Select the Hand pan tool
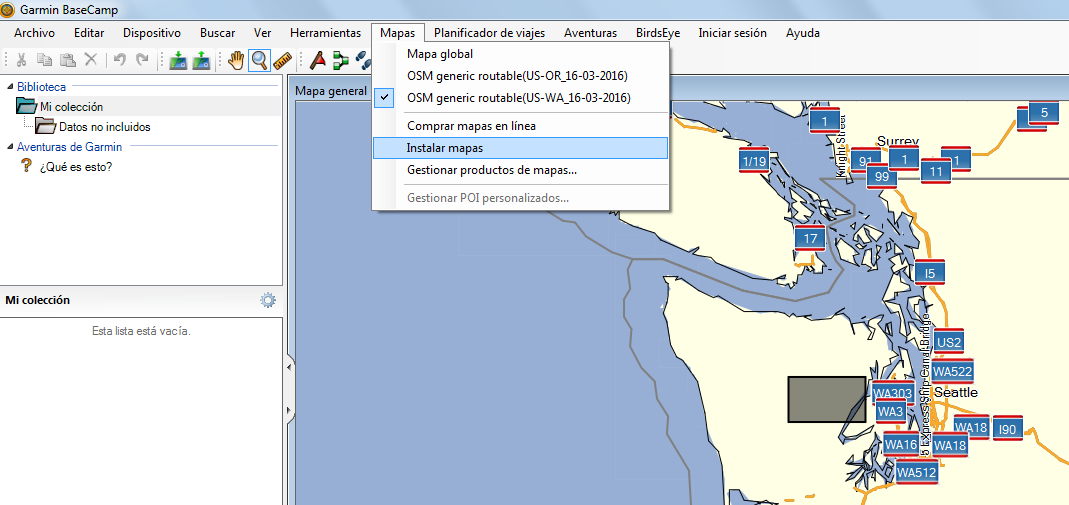The image size is (1069, 505). point(236,60)
